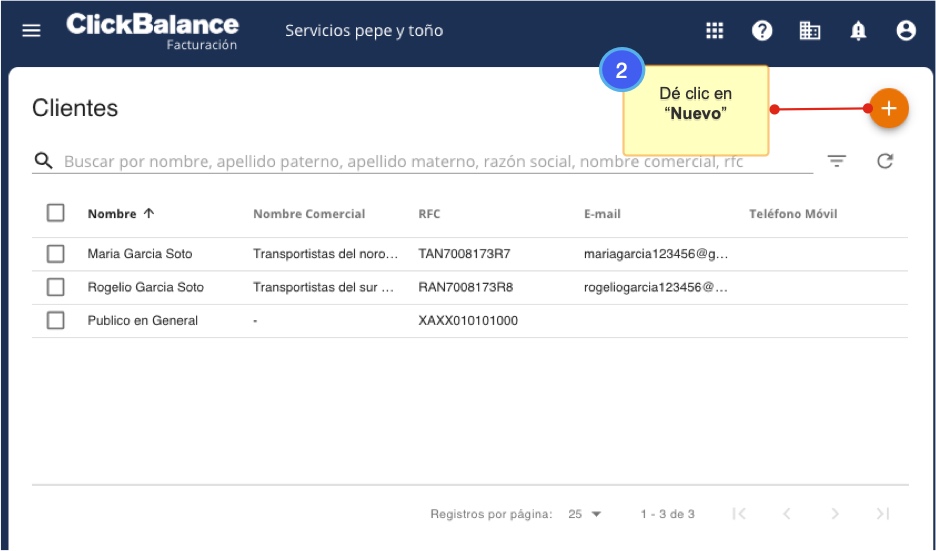Click the E-mail column header
Viewport: 936px width, 551px height.
pyautogui.click(x=602, y=214)
